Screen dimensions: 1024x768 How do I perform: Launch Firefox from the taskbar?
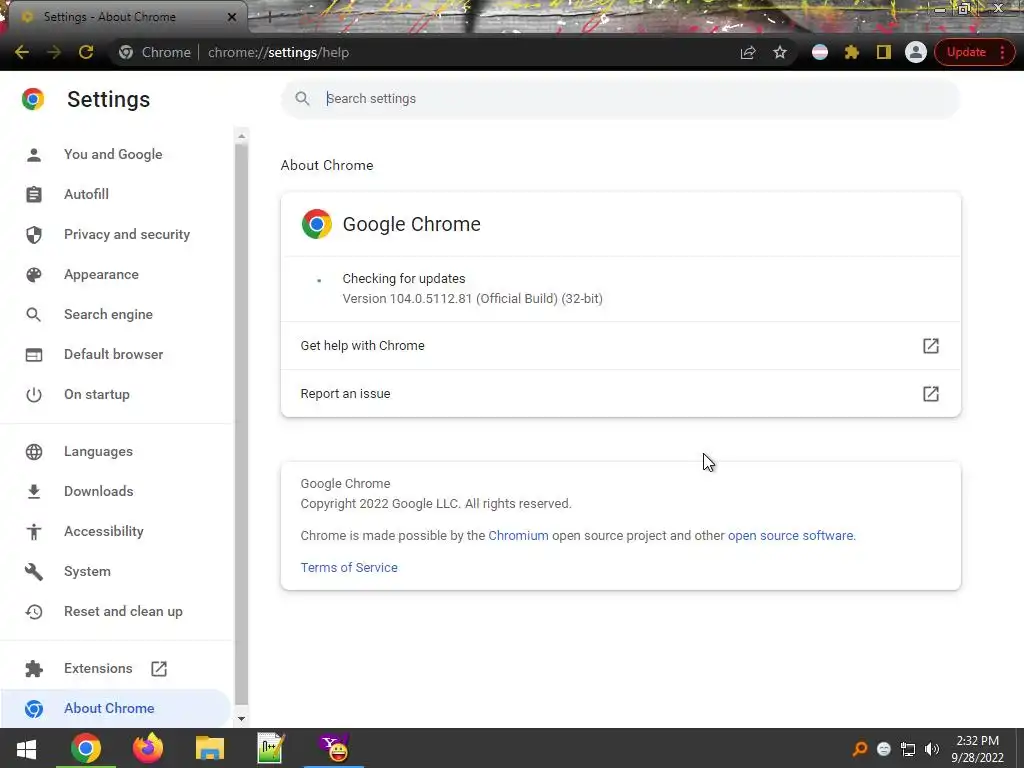point(148,748)
